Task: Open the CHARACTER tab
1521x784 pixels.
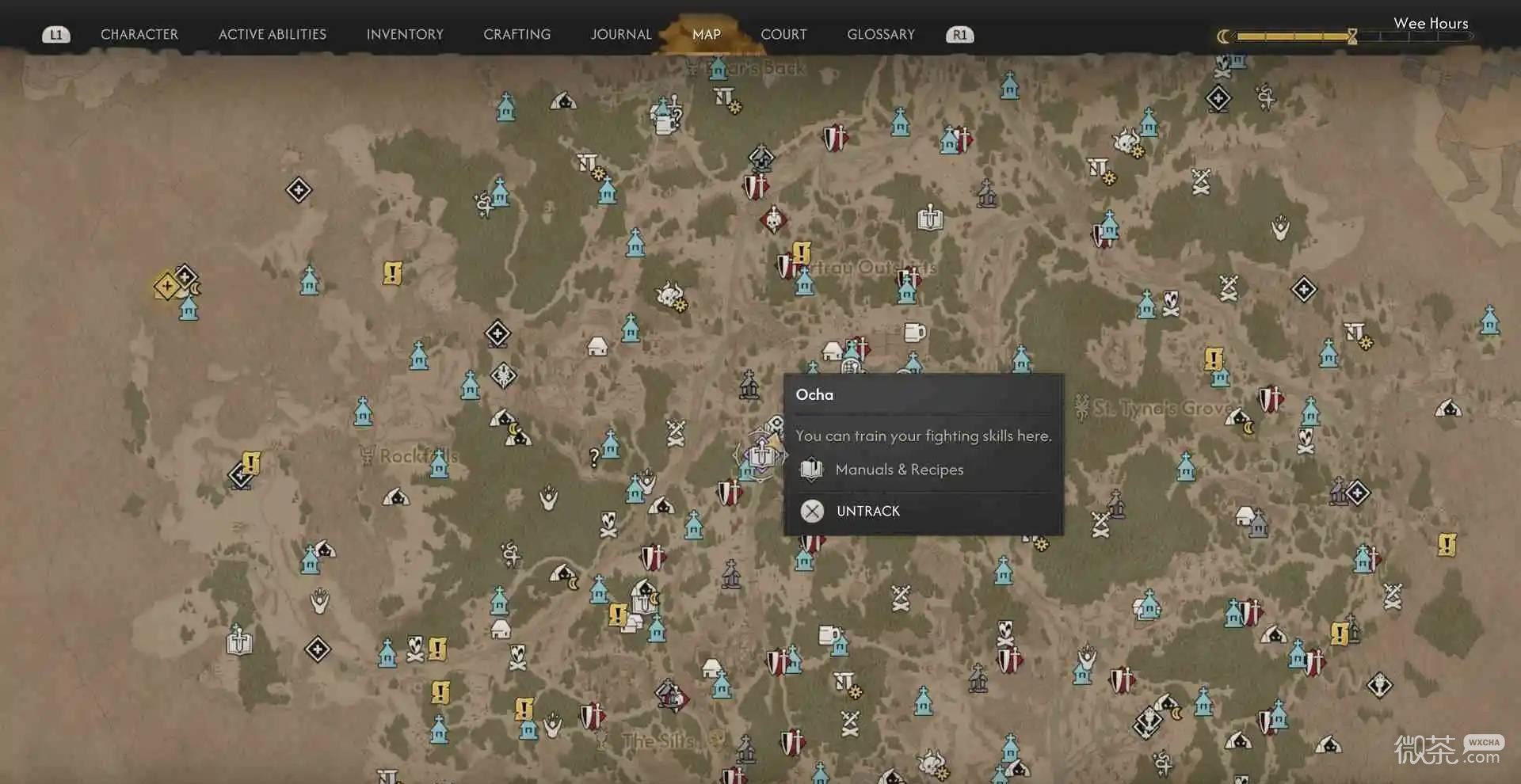Action: (x=139, y=35)
